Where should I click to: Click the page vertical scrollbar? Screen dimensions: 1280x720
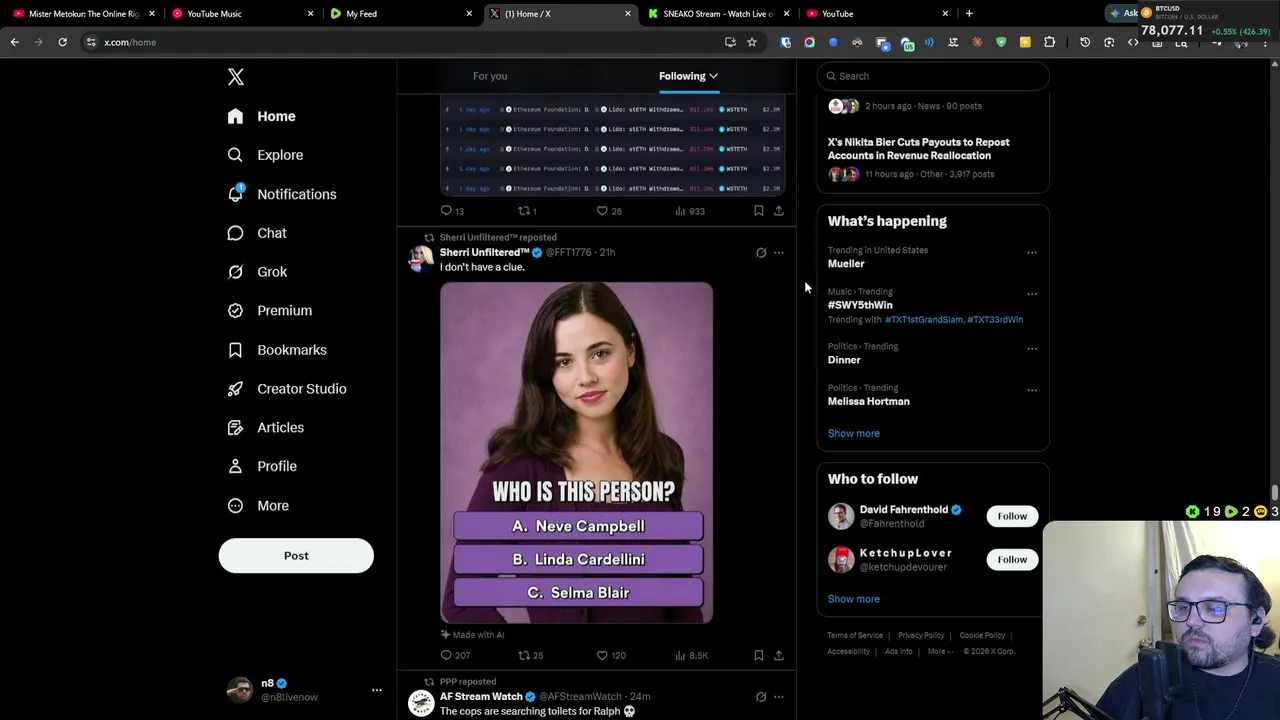1274,493
